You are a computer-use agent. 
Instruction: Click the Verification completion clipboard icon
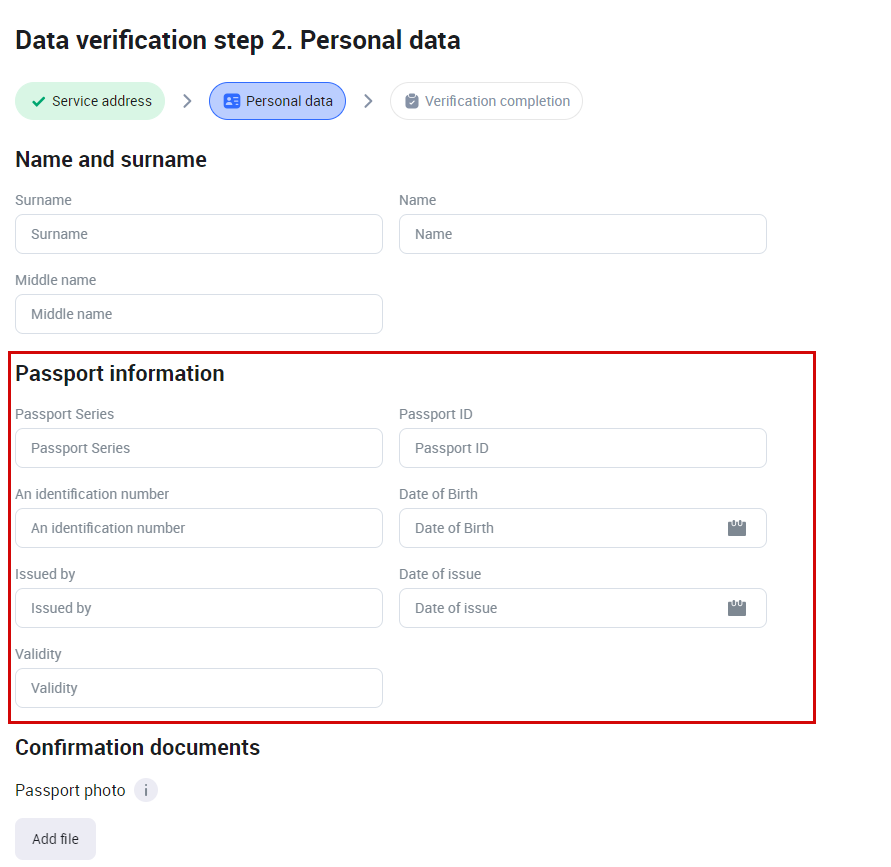(x=411, y=101)
